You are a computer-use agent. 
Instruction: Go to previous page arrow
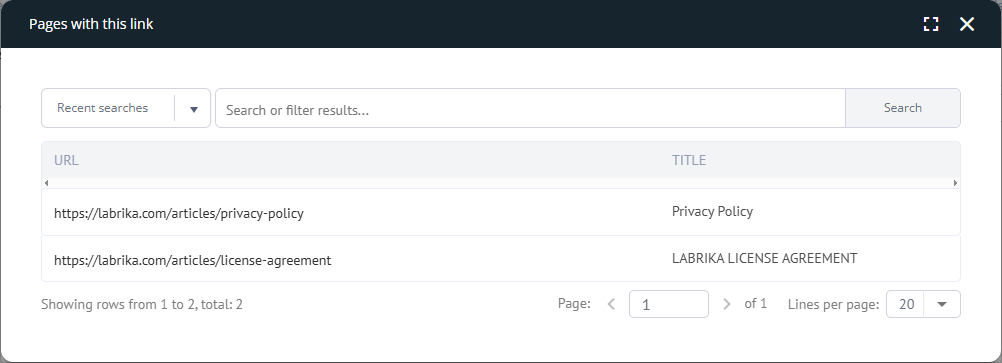611,304
